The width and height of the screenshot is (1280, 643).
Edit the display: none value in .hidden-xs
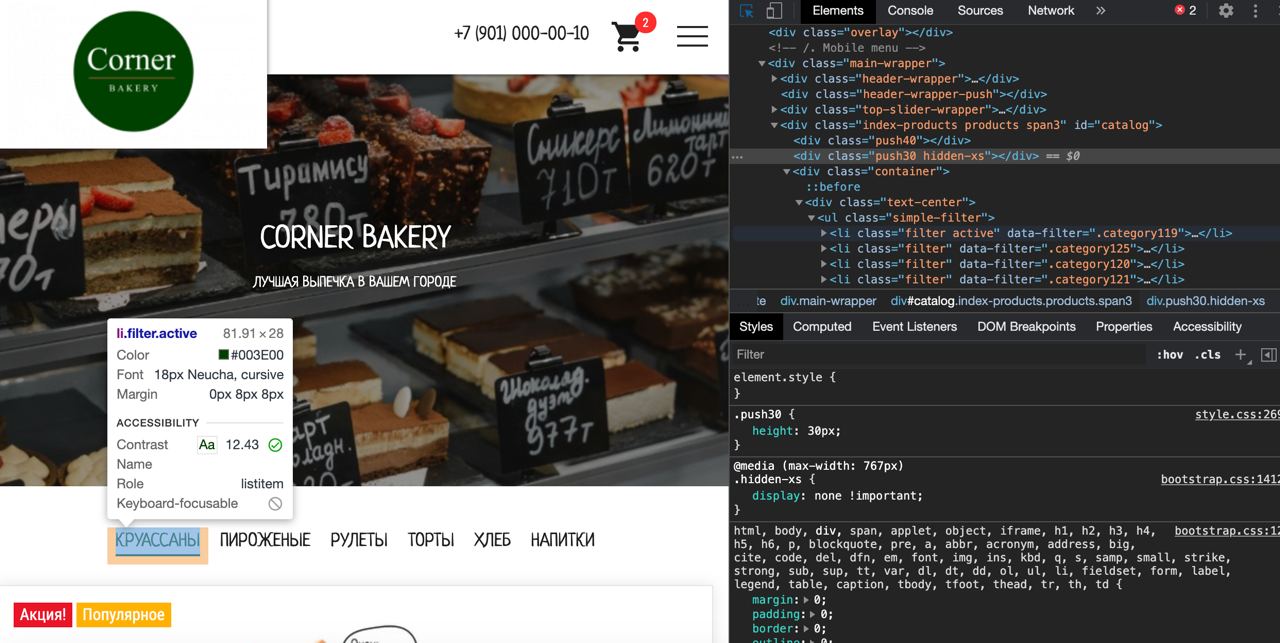coord(864,496)
